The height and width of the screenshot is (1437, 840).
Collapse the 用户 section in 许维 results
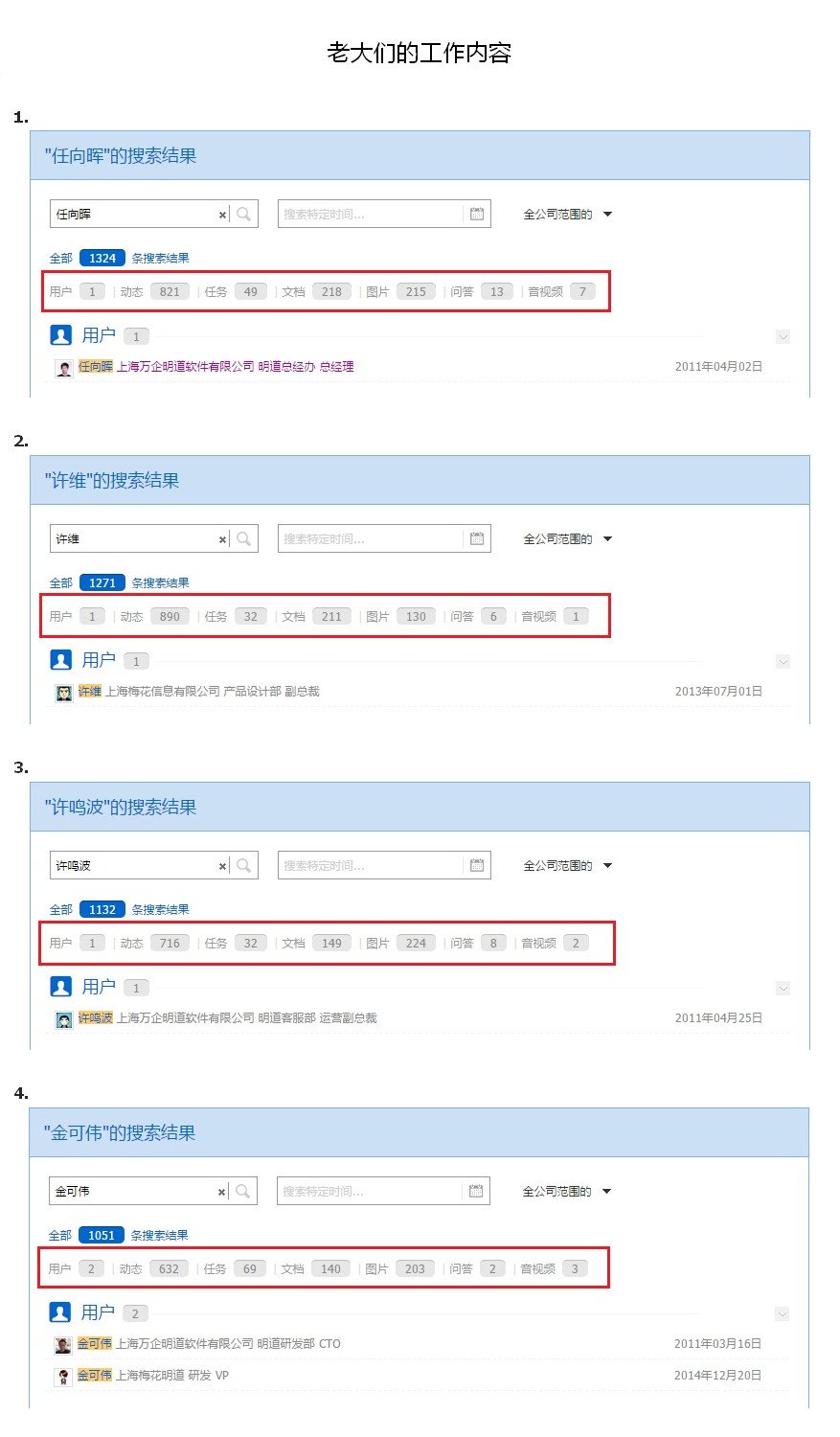click(x=783, y=662)
